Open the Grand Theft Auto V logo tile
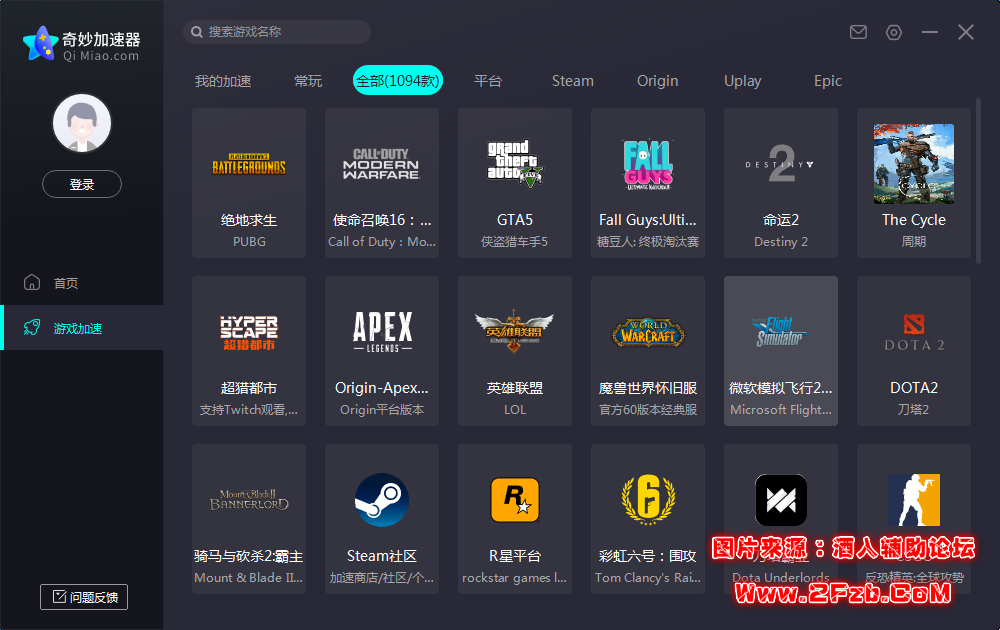The height and width of the screenshot is (630, 1000). point(515,164)
